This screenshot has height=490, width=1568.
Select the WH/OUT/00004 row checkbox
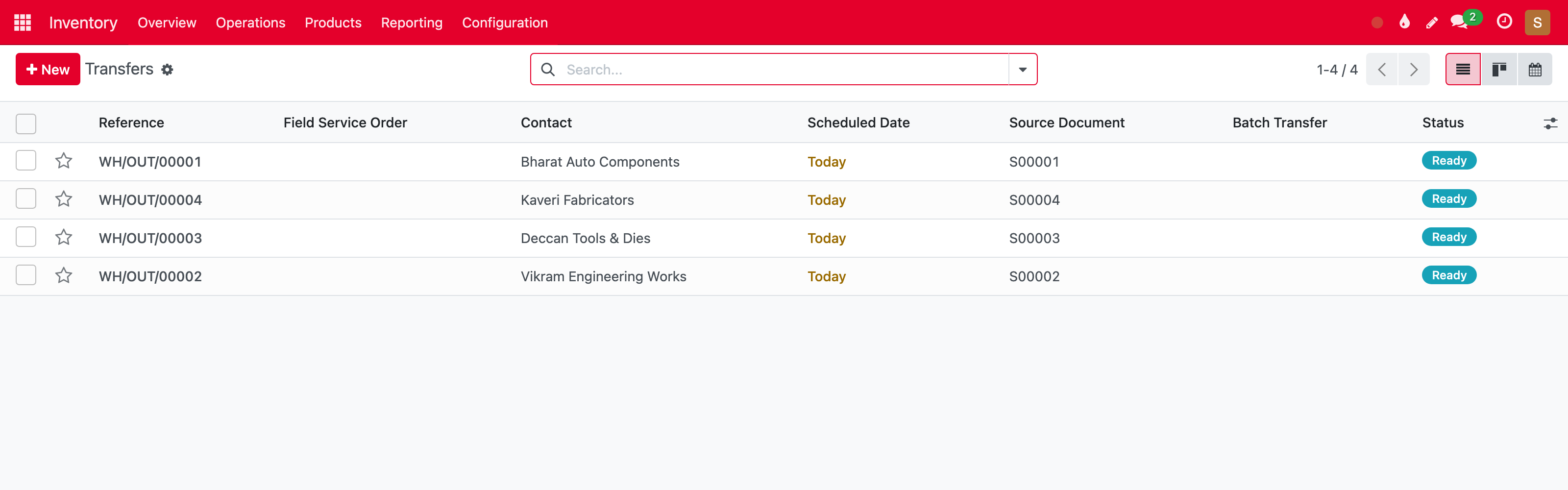pyautogui.click(x=26, y=199)
